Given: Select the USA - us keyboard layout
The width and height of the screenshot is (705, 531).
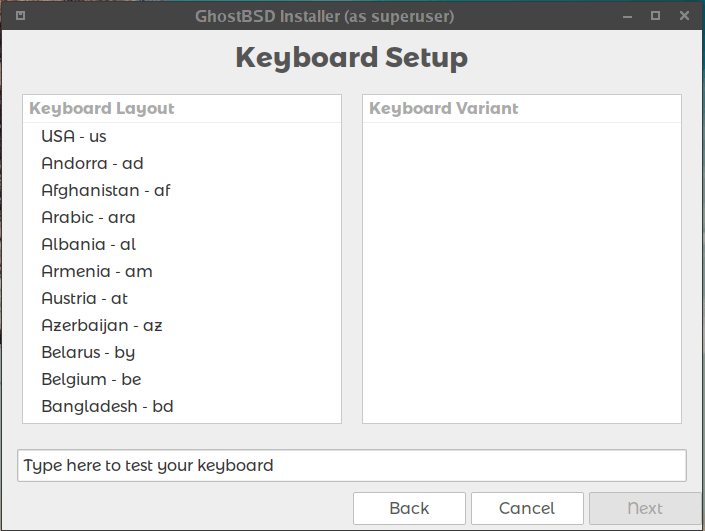Looking at the screenshot, I should pyautogui.click(x=74, y=136).
